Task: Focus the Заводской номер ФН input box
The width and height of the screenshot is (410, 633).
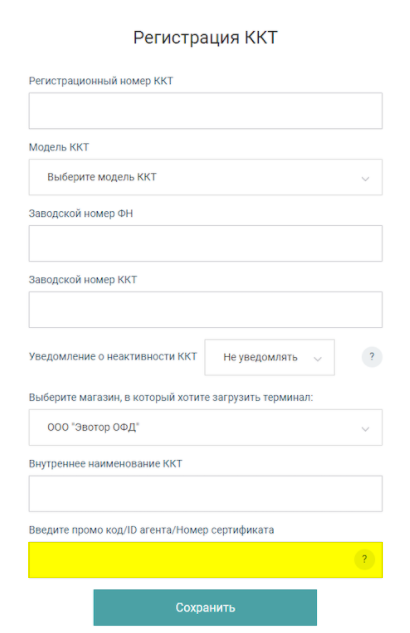Action: pos(205,243)
